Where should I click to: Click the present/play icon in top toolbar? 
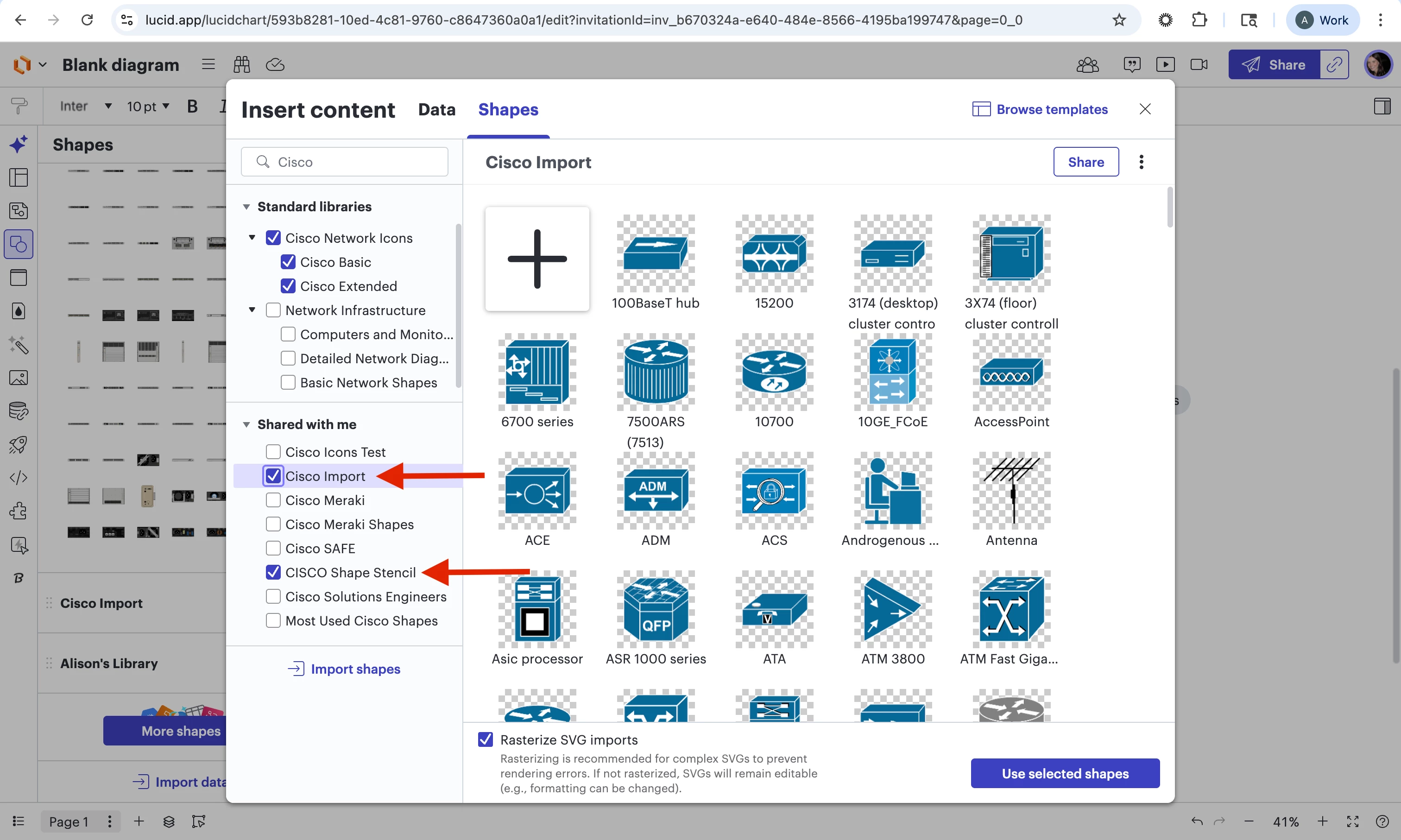[x=1165, y=64]
